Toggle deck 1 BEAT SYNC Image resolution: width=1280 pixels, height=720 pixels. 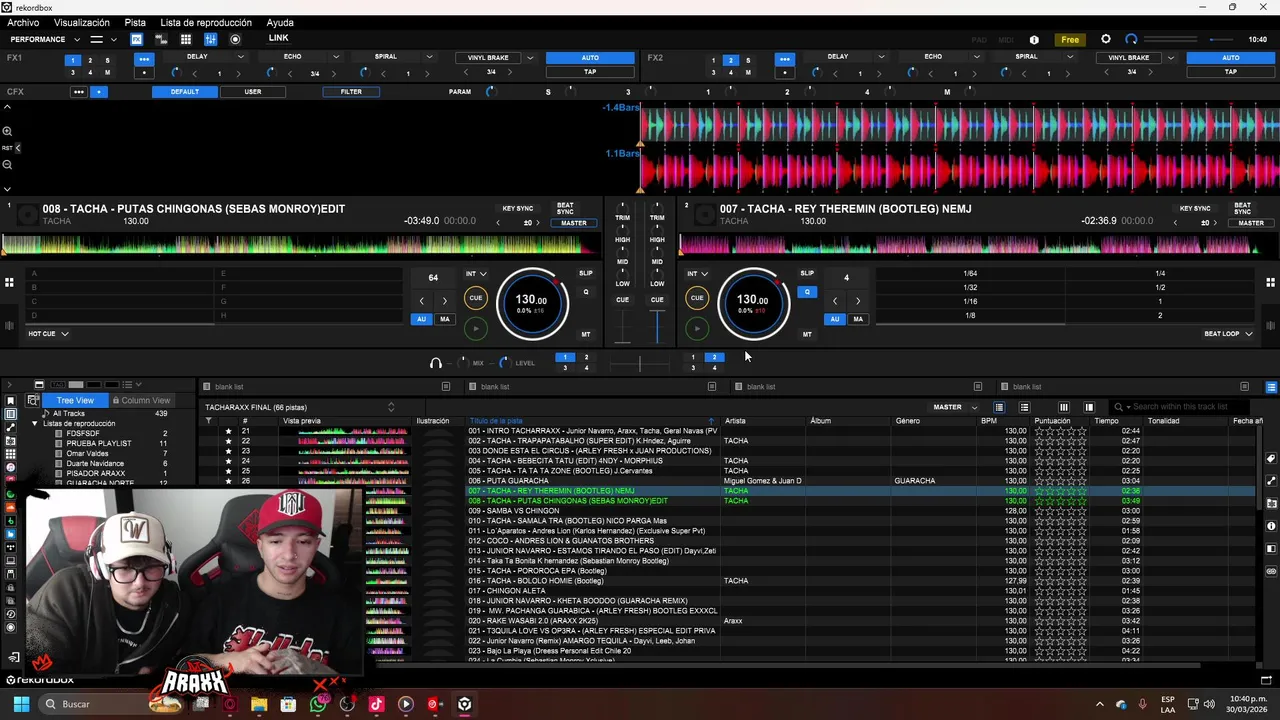pos(565,208)
